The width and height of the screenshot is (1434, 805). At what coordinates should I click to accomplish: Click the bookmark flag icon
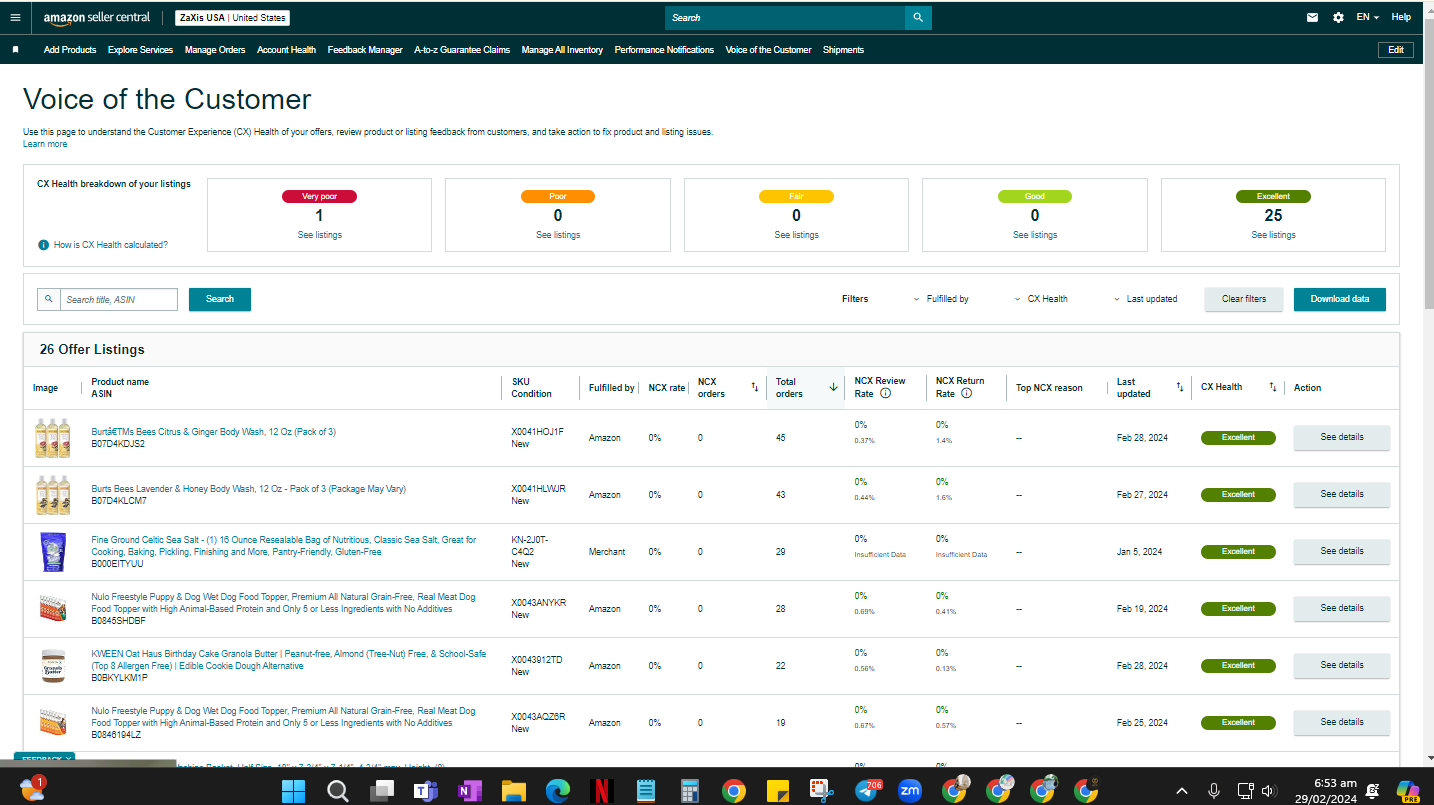tap(15, 49)
